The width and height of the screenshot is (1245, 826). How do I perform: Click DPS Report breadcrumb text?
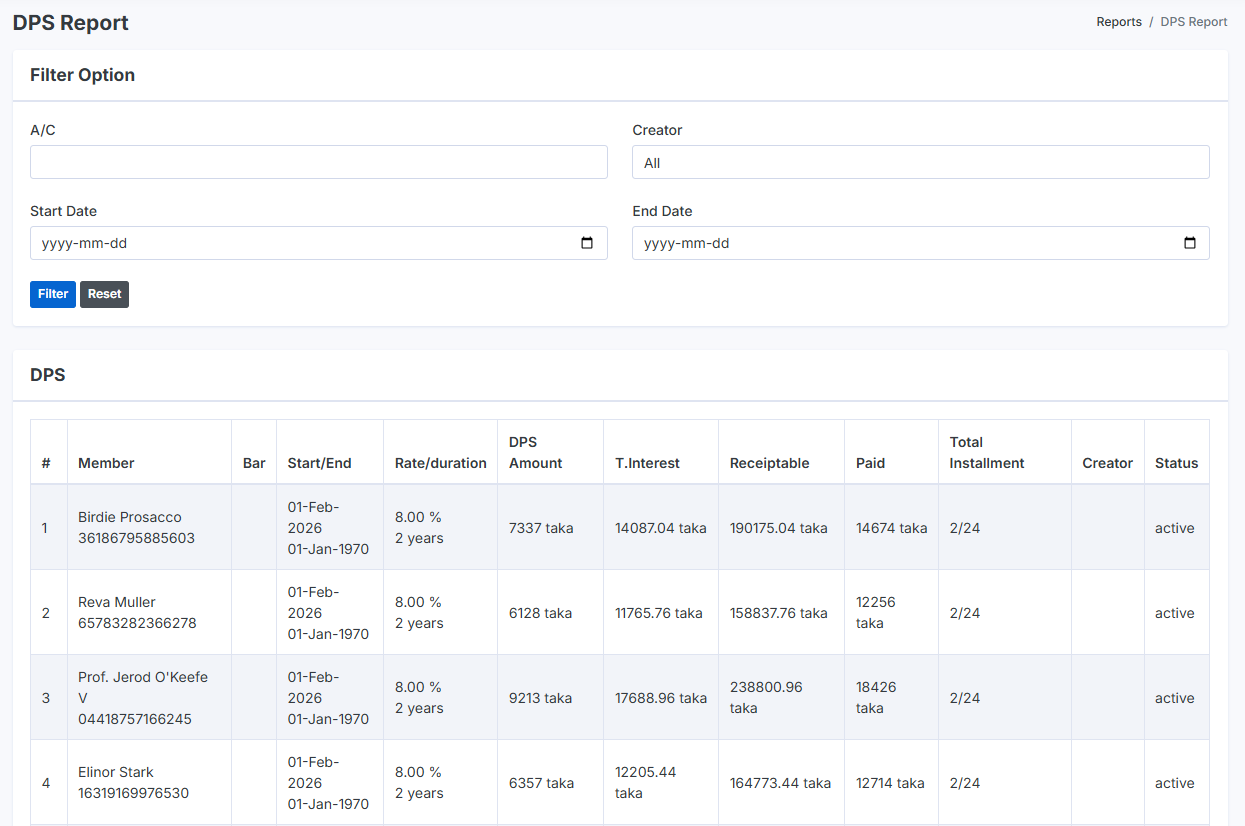coord(1194,22)
